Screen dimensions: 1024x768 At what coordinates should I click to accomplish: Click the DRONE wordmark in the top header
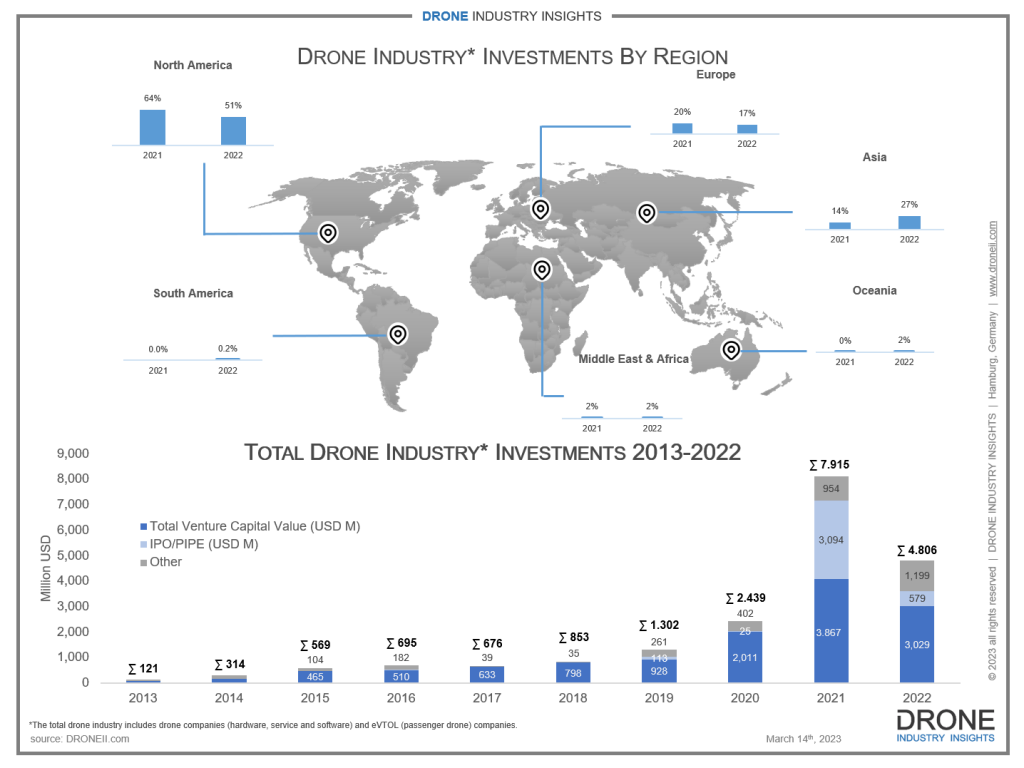coord(445,16)
